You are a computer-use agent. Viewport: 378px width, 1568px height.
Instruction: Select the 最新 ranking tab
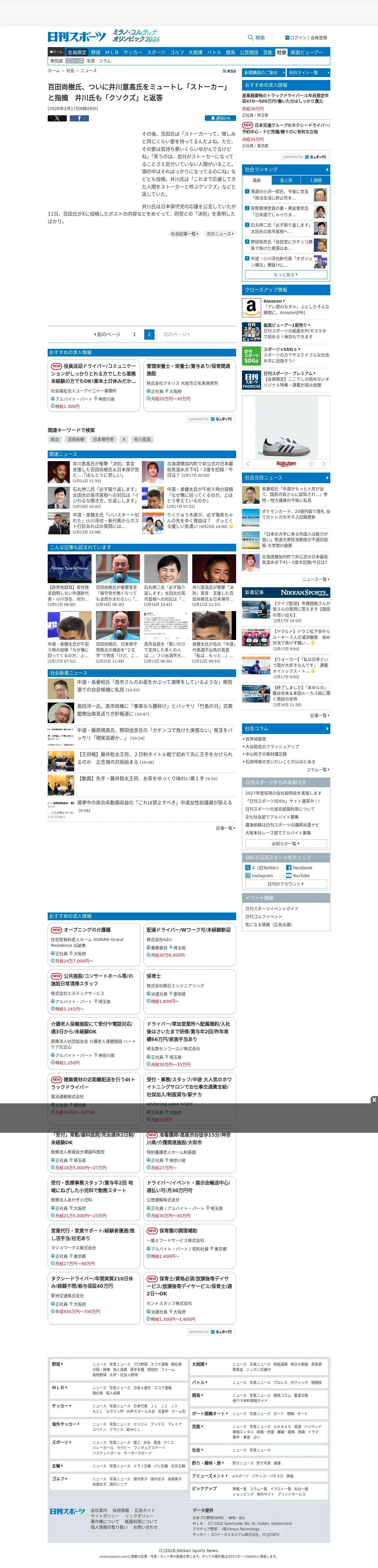(x=257, y=180)
